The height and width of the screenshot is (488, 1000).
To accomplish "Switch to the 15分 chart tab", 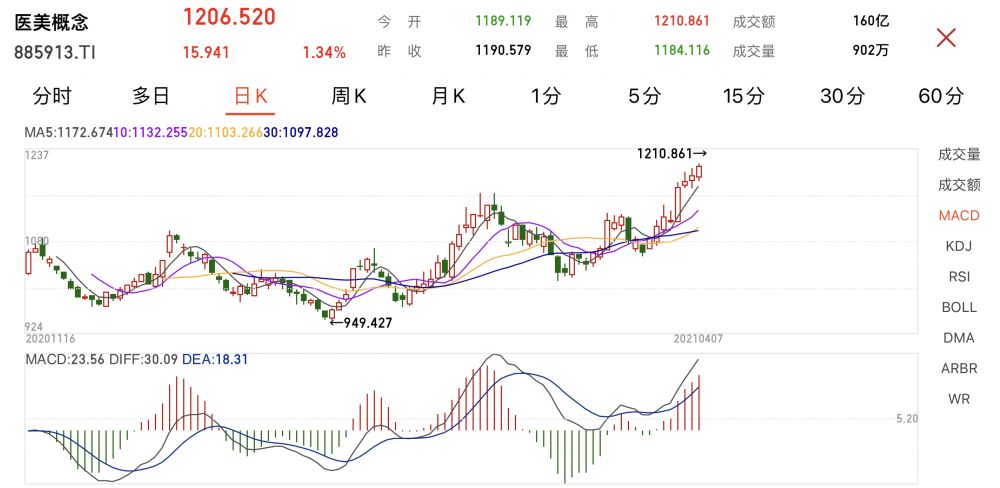I will click(x=743, y=96).
